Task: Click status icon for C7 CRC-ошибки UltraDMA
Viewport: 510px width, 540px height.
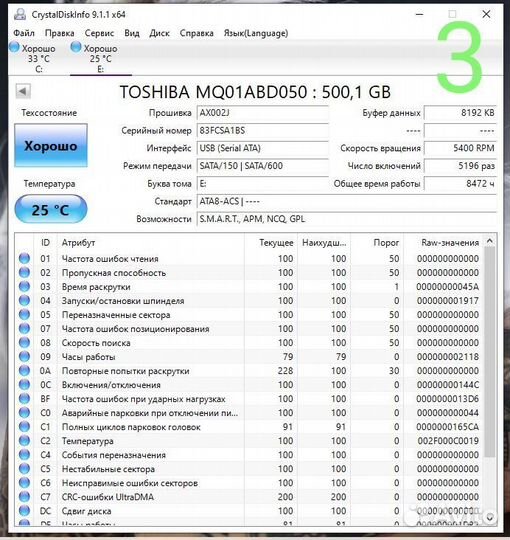Action: coord(24,497)
